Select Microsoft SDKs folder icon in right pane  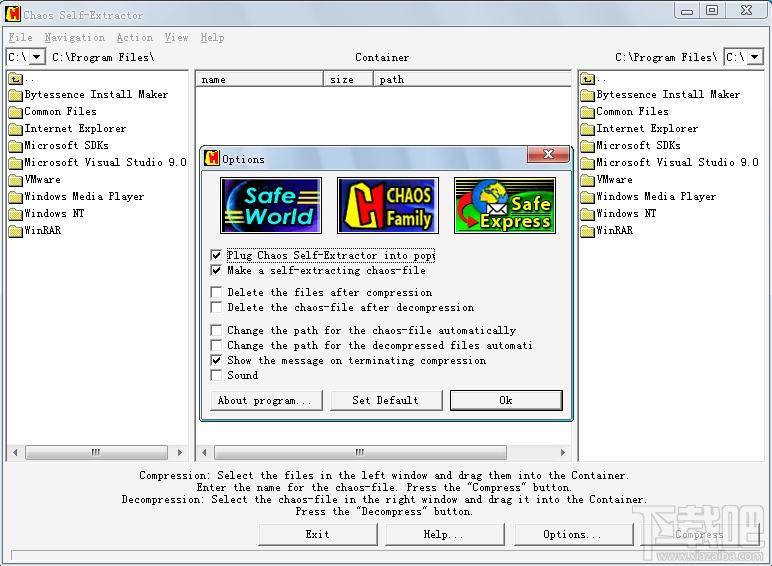tap(587, 146)
